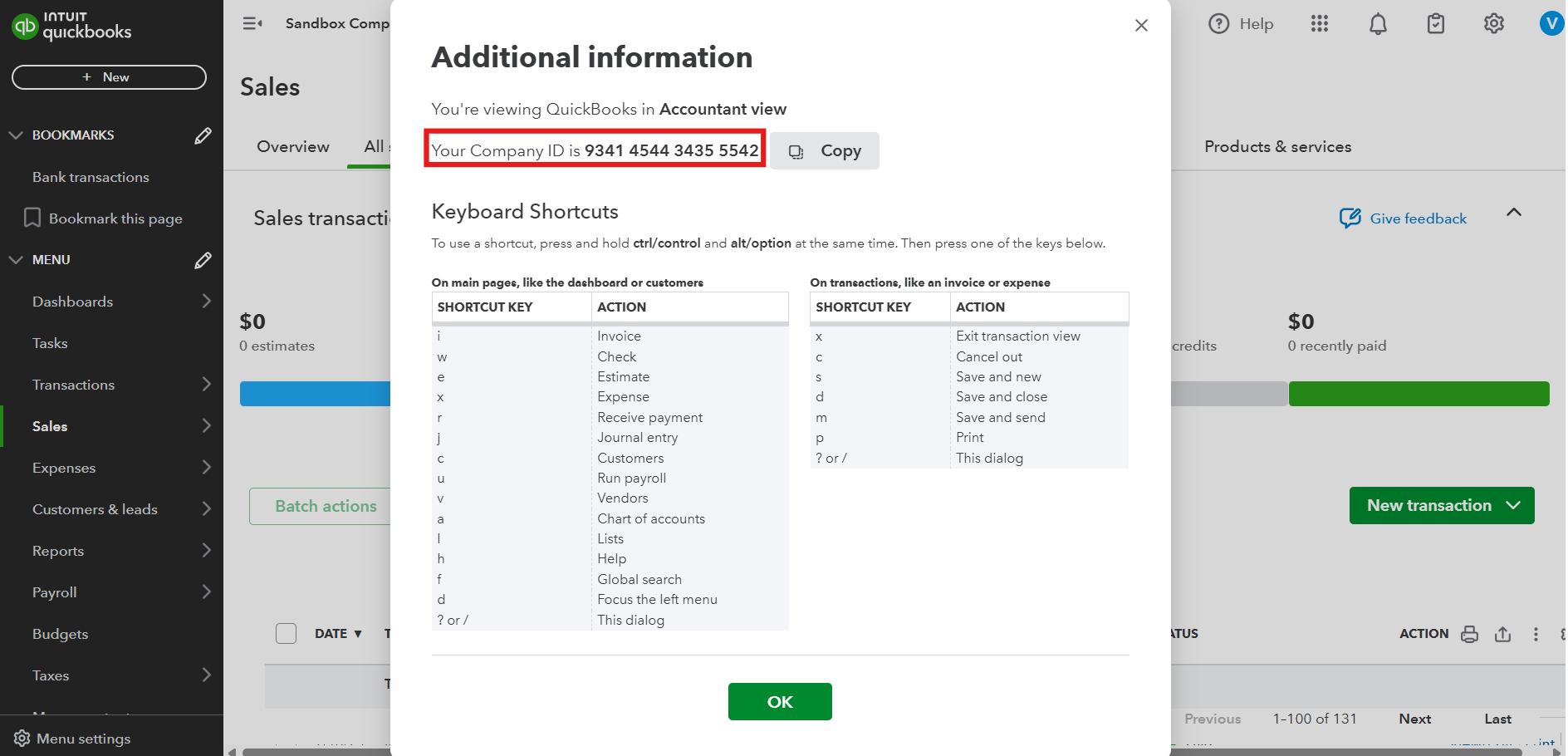Viewport: 1568px width, 756px height.
Task: Click the Company ID number text
Action: (671, 150)
